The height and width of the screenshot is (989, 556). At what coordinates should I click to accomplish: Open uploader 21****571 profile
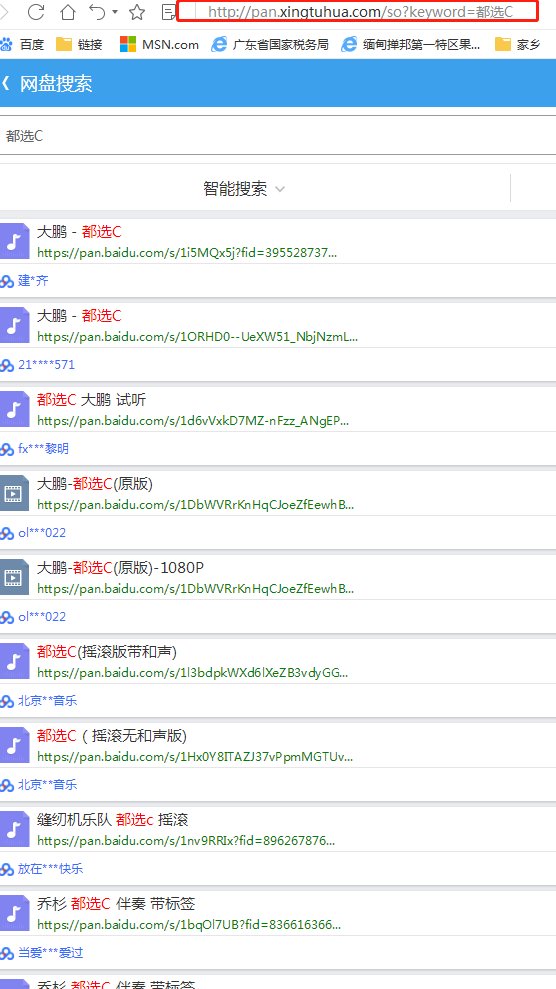pyautogui.click(x=47, y=365)
